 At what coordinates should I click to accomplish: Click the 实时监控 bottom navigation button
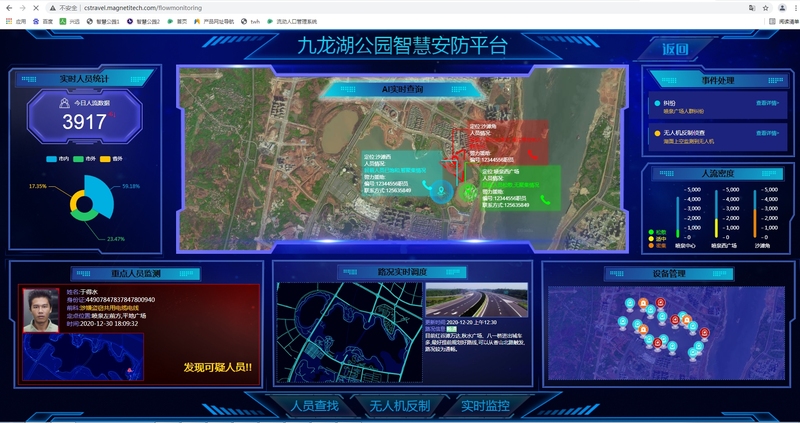(485, 406)
